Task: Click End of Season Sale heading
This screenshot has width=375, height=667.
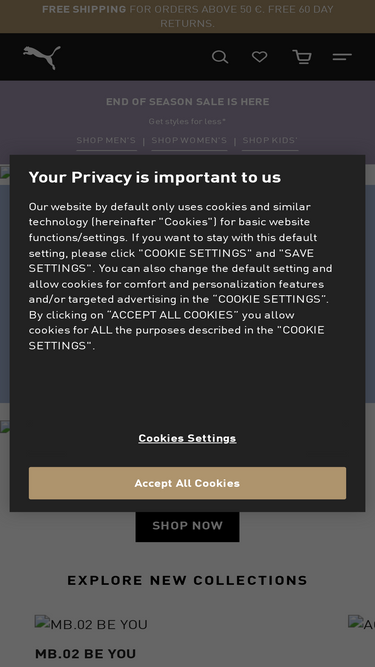Action: click(x=188, y=102)
